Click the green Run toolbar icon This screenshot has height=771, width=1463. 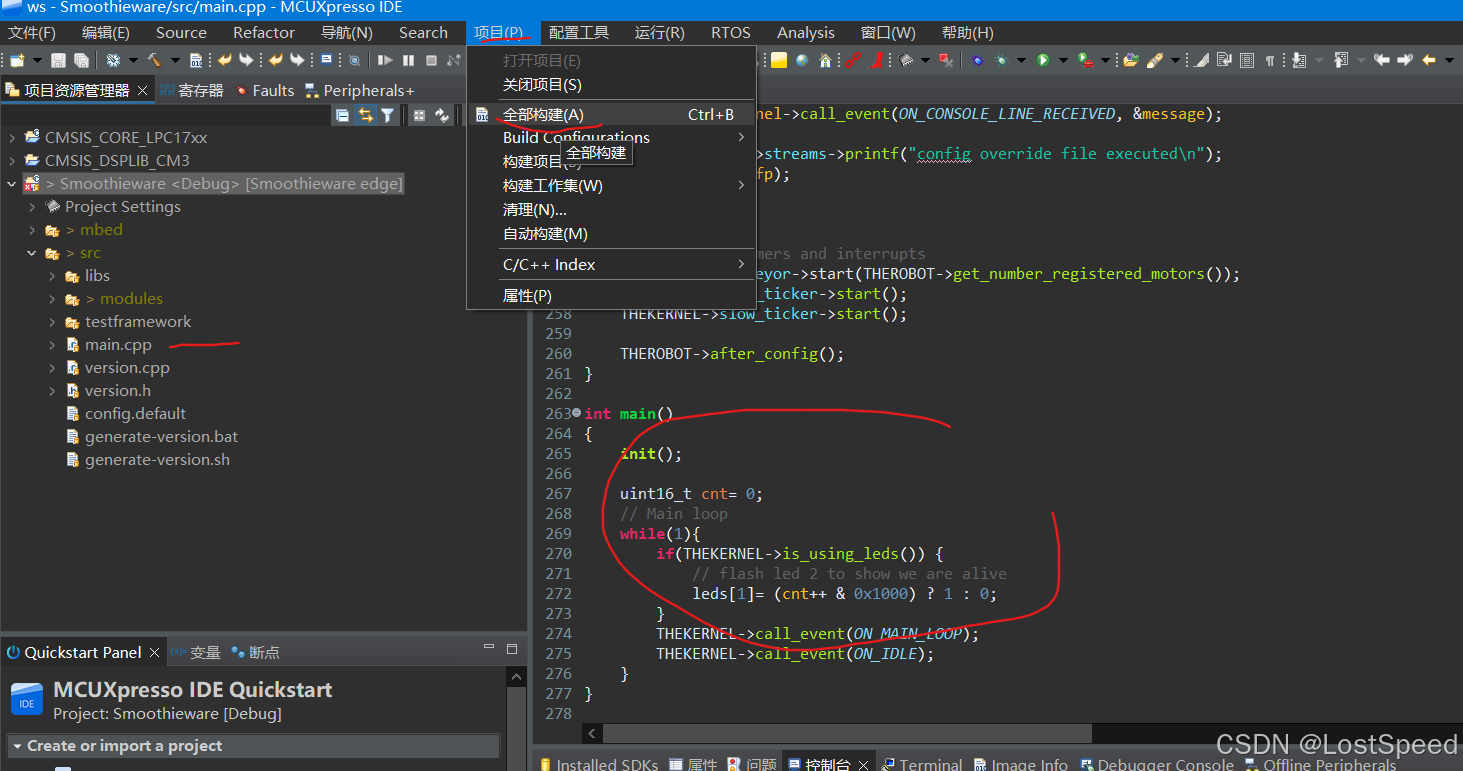pyautogui.click(x=1043, y=61)
